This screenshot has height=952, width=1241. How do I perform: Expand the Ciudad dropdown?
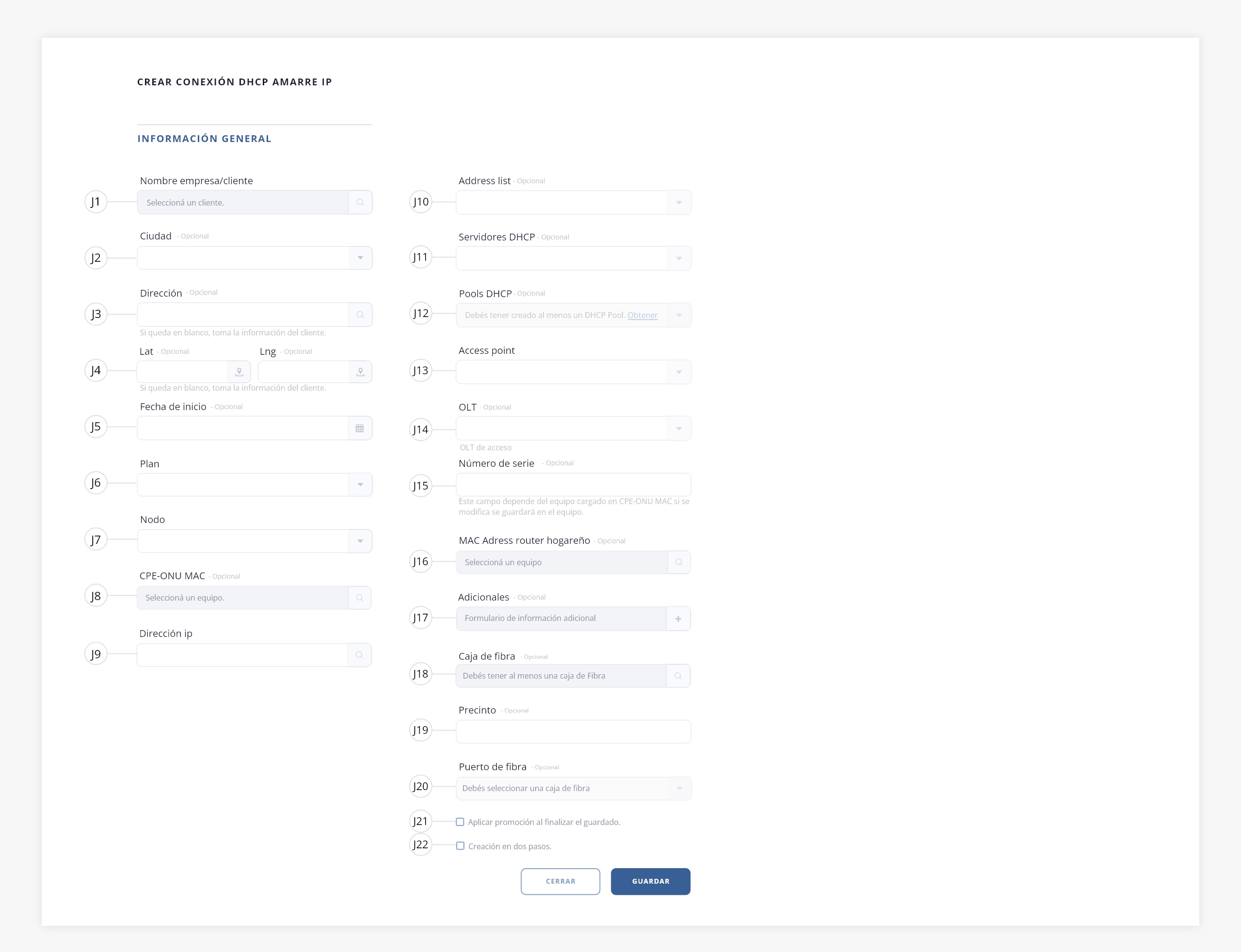360,258
